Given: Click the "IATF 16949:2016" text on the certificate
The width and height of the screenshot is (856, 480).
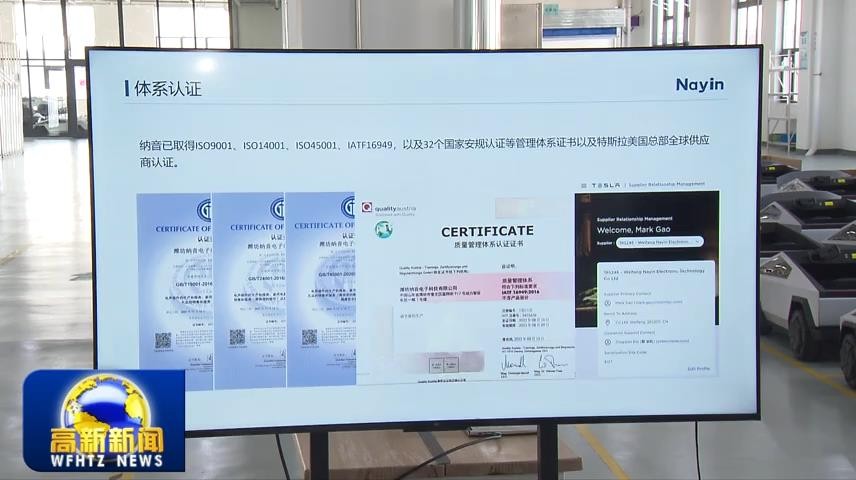Looking at the screenshot, I should pyautogui.click(x=520, y=293).
